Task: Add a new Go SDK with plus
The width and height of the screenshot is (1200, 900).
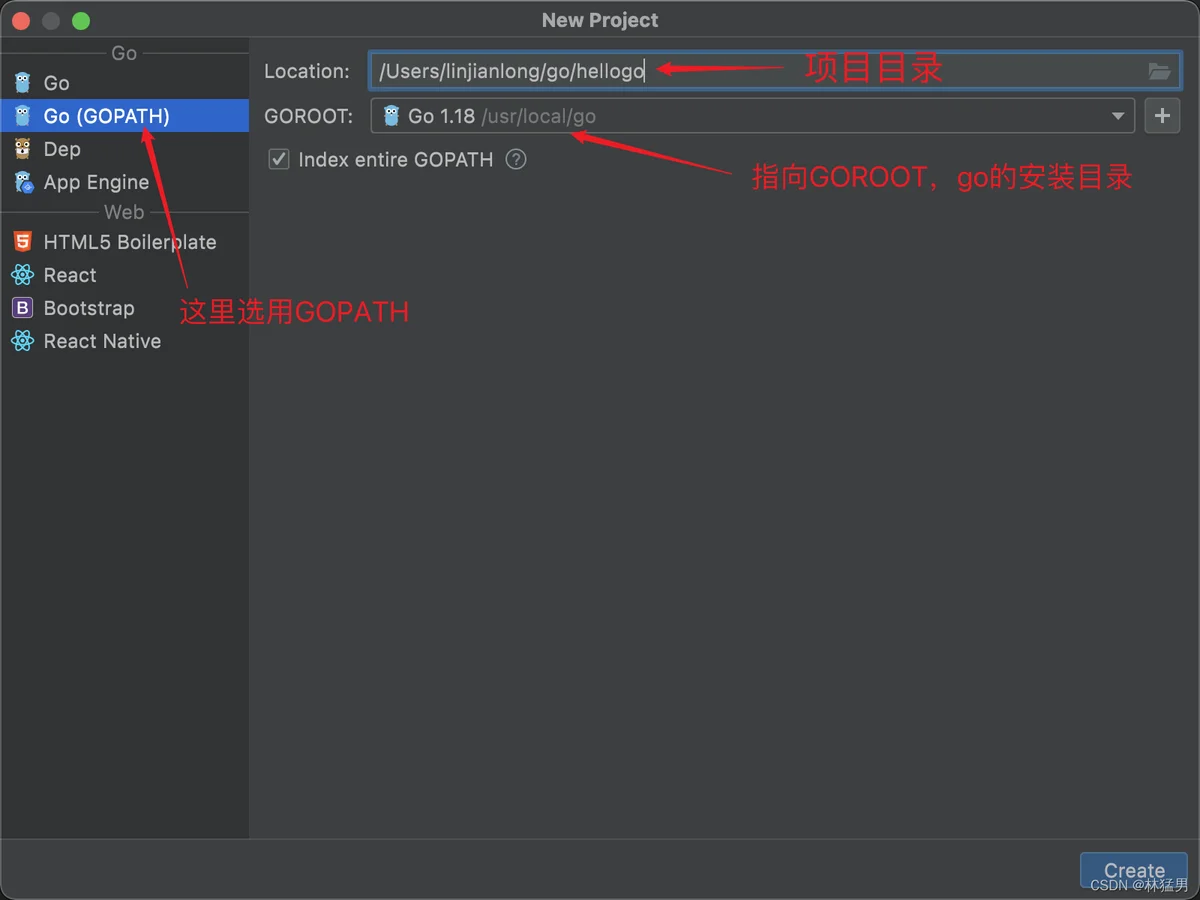Action: coord(1162,116)
